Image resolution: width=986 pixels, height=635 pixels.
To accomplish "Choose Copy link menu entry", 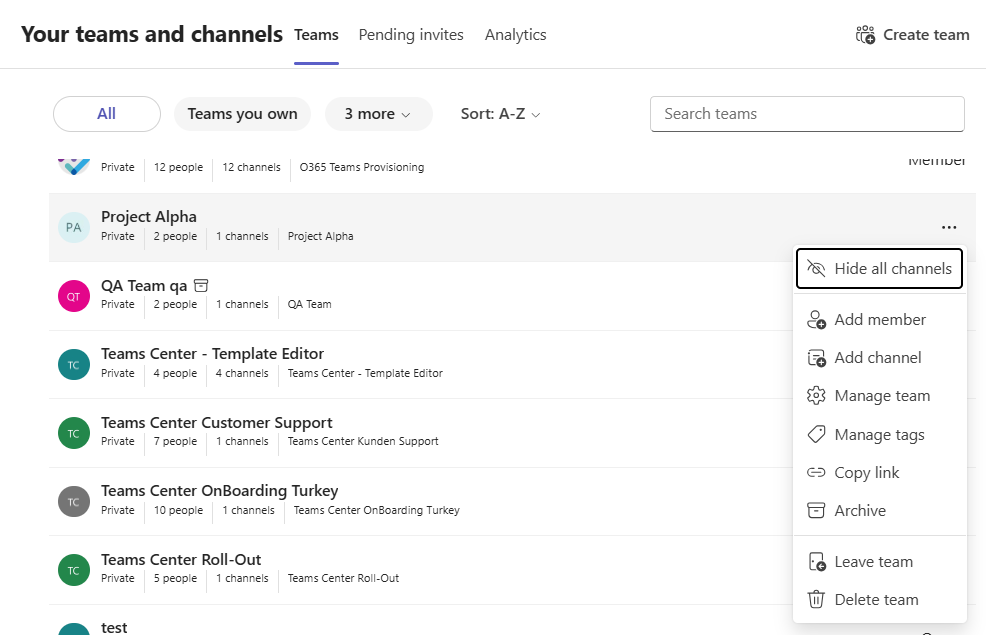I will coord(879,473).
